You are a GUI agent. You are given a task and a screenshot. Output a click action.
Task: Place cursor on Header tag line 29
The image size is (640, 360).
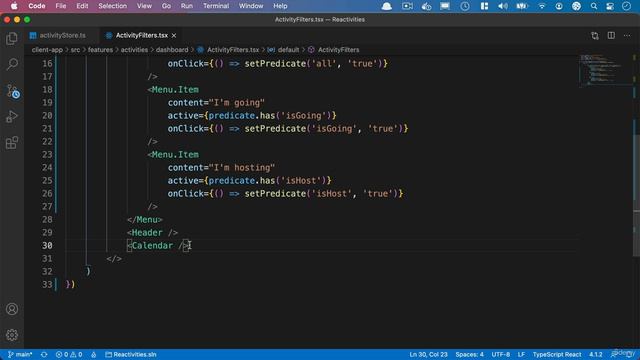click(x=152, y=232)
